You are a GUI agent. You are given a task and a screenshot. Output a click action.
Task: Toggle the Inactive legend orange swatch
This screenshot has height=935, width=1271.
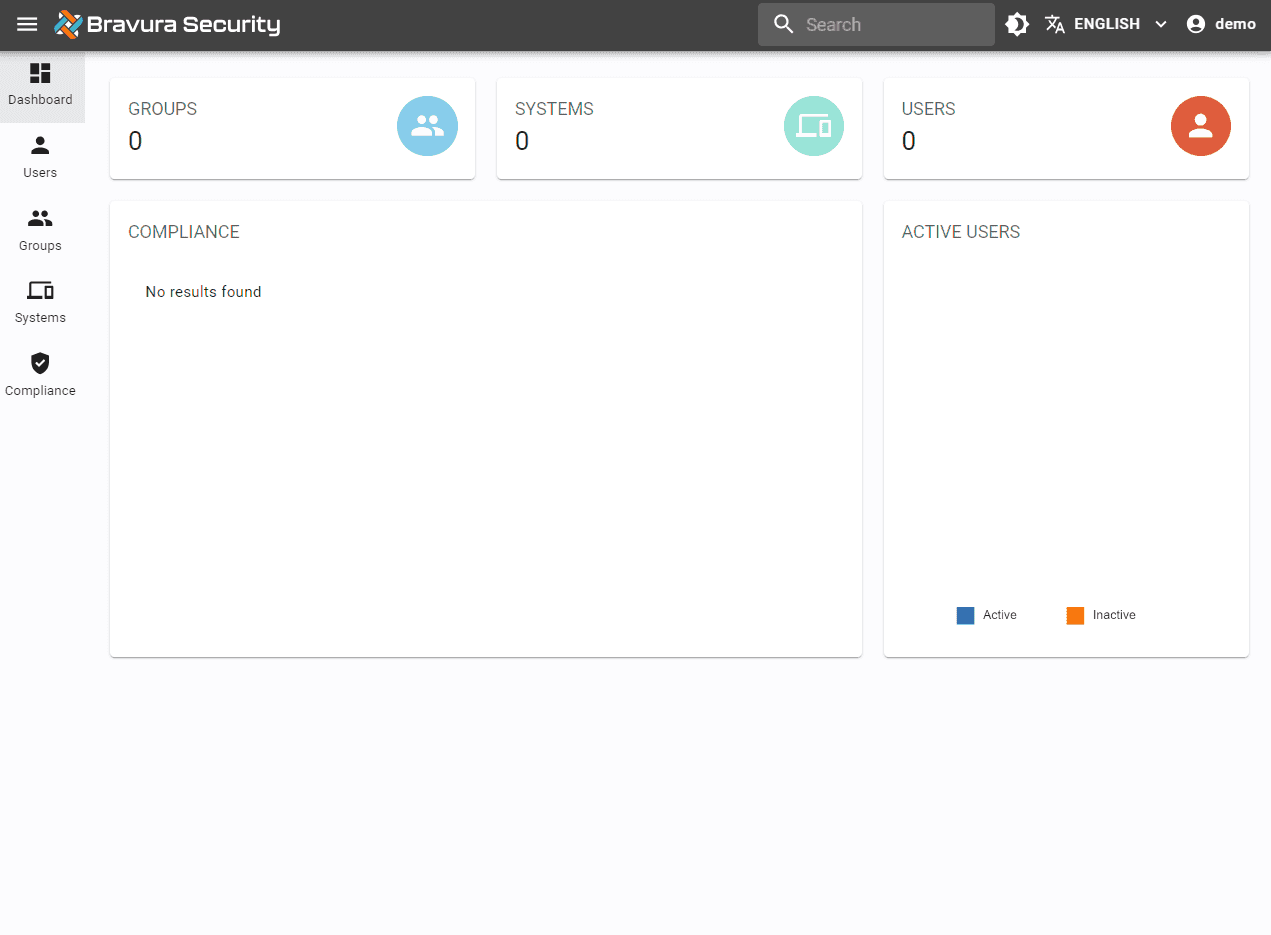(x=1075, y=616)
